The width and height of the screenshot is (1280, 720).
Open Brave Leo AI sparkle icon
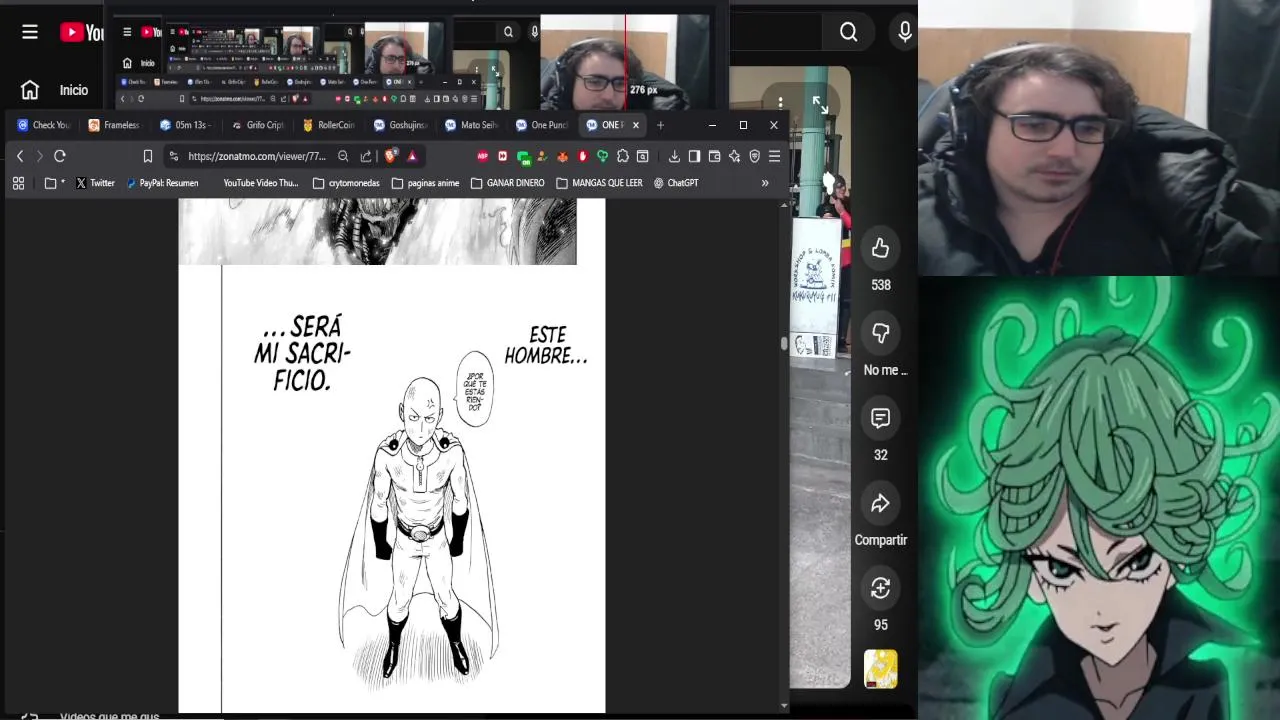point(734,156)
